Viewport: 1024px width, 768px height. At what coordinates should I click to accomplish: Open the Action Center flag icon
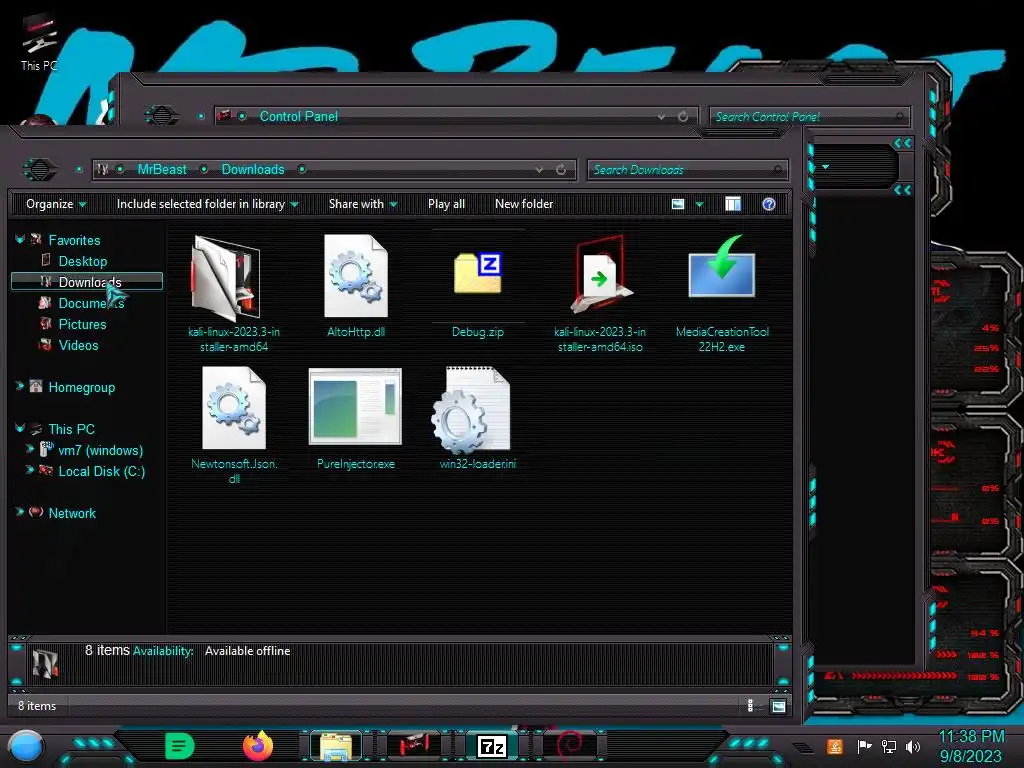pos(863,746)
